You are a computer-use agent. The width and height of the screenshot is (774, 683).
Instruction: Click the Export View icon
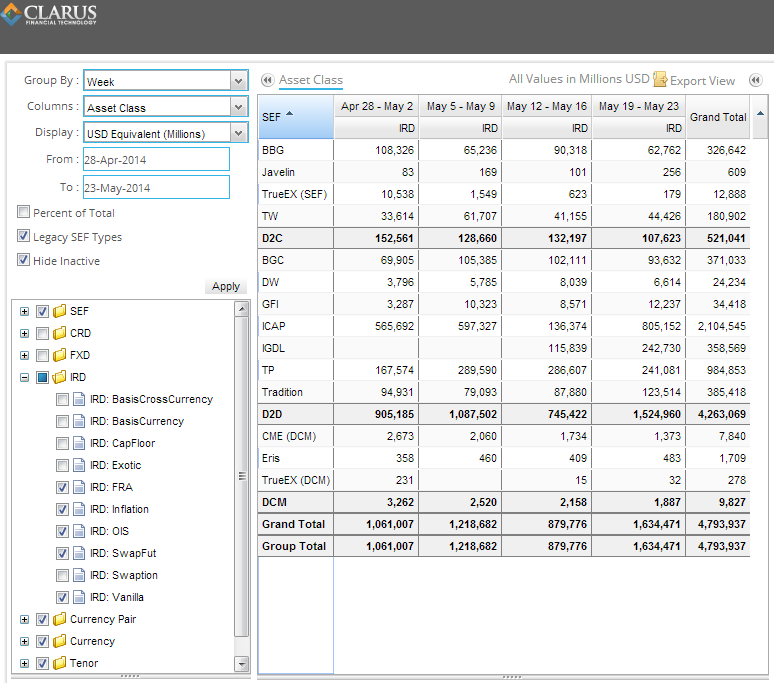tap(660, 79)
